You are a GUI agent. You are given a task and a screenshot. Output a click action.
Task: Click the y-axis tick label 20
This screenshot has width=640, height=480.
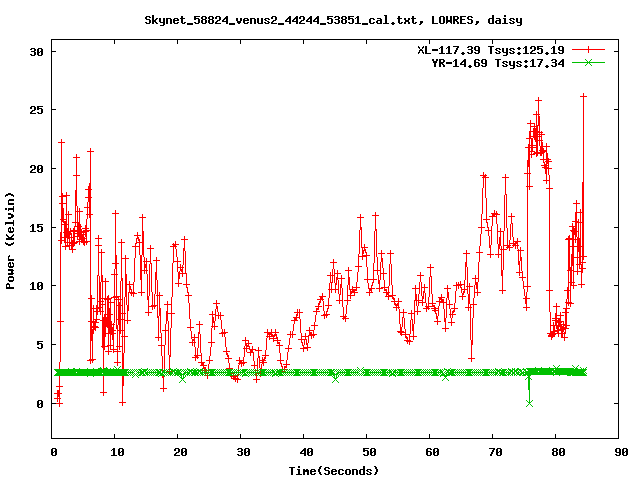pos(37,169)
